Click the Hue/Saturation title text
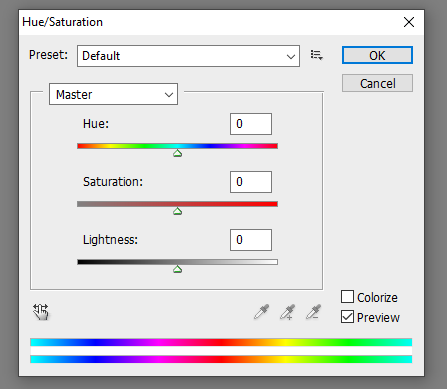Viewport: 447px width, 389px height. pyautogui.click(x=62, y=22)
